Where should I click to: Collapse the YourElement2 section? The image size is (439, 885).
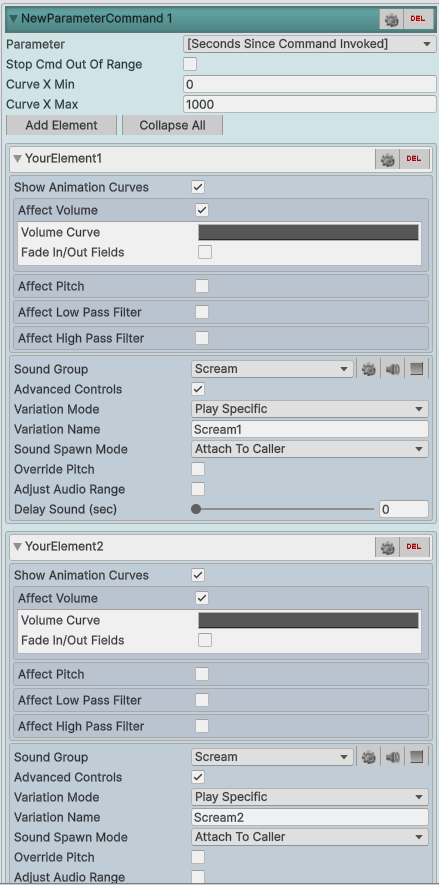17,547
